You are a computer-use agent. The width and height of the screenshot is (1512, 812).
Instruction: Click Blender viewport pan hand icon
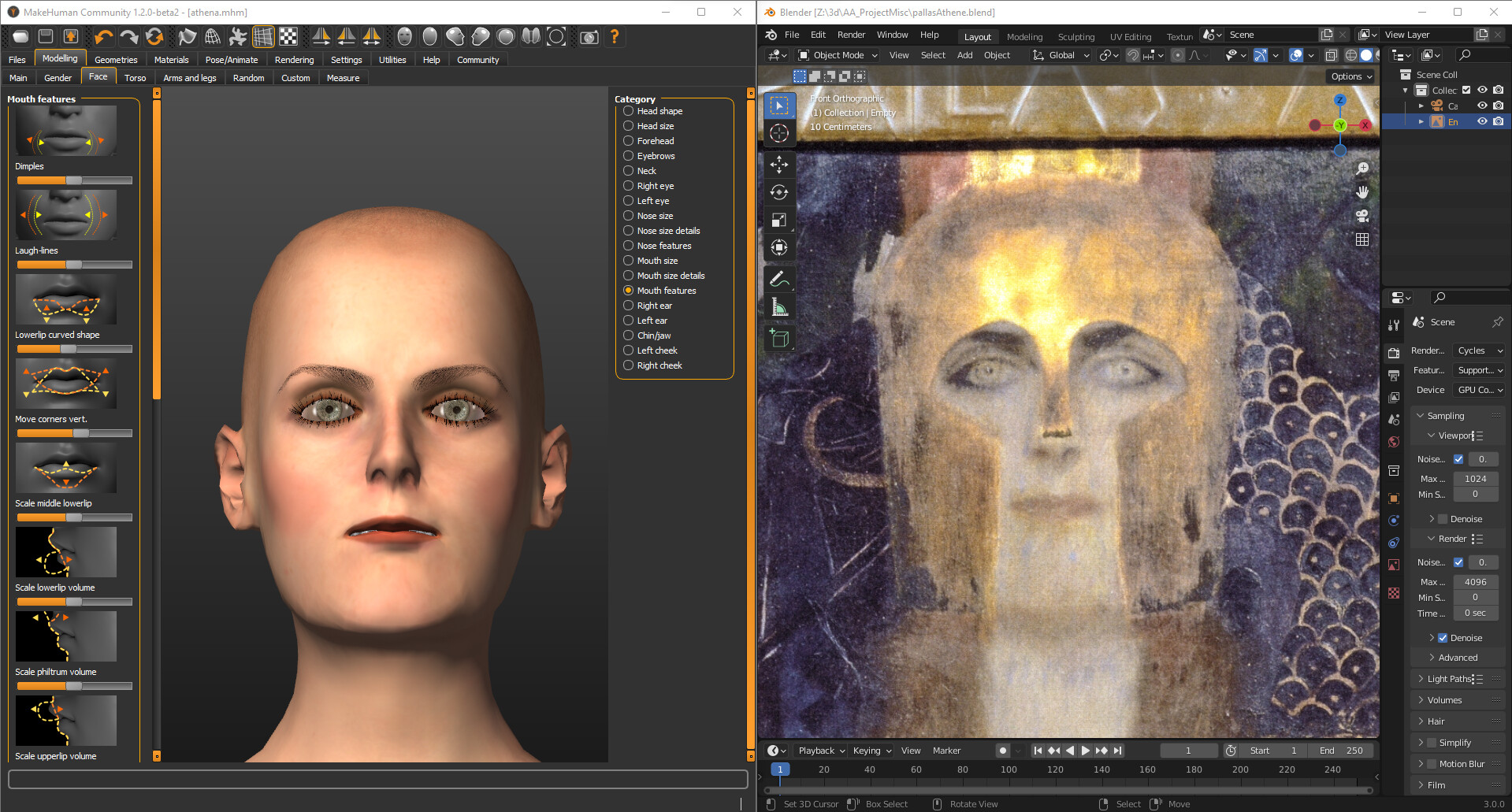click(1362, 192)
